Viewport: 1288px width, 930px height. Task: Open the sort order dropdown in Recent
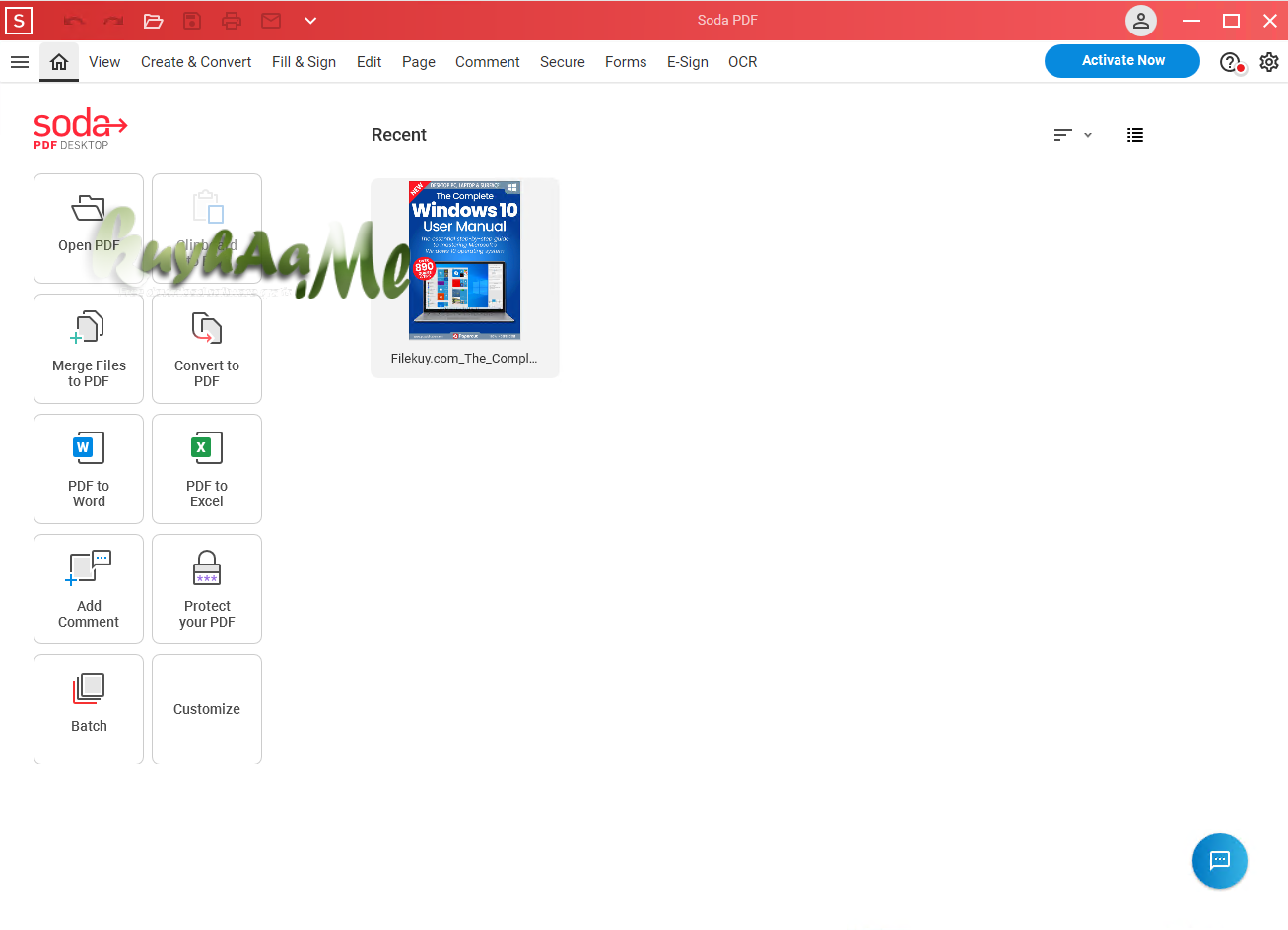click(1072, 135)
